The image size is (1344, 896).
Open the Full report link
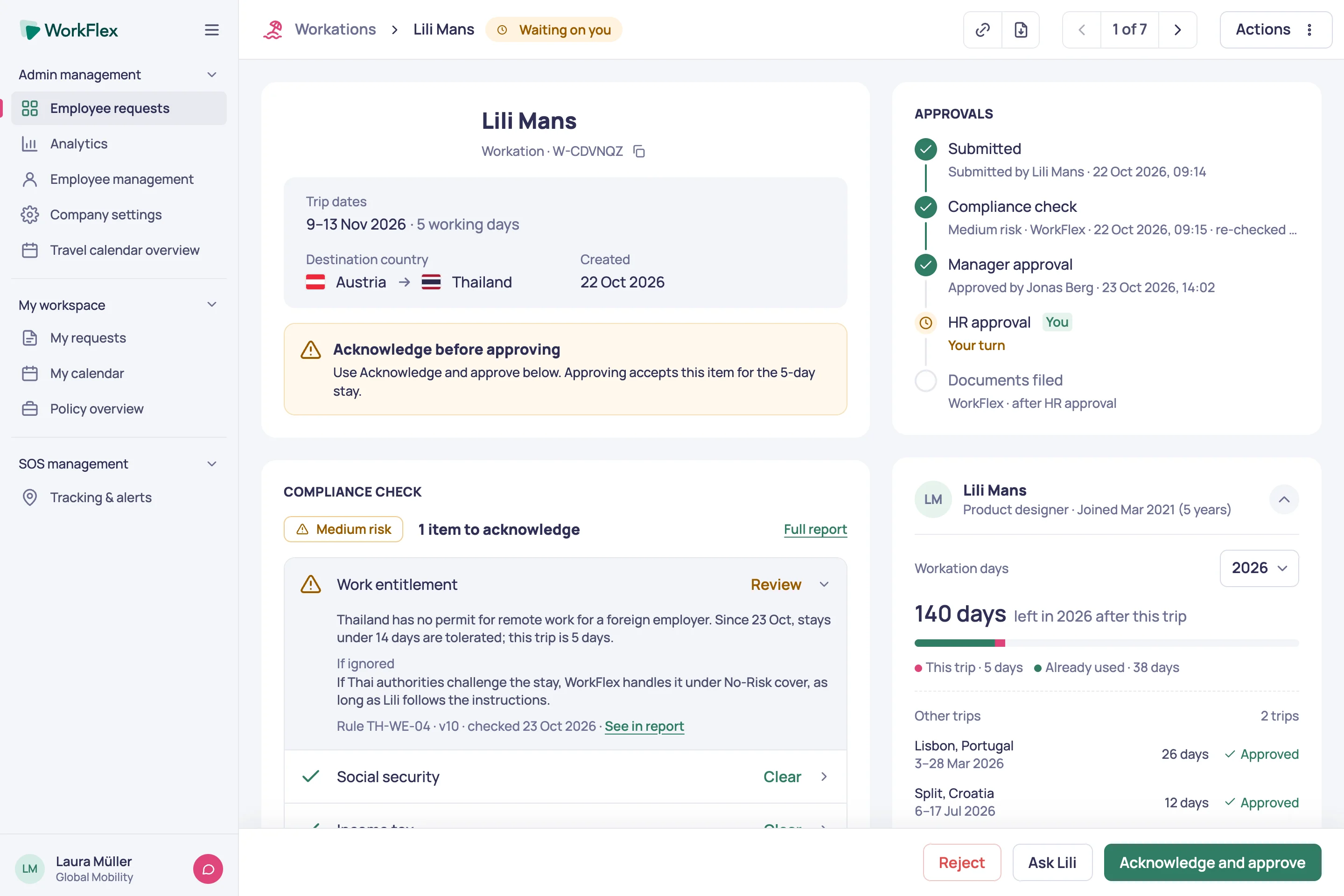pyautogui.click(x=815, y=529)
